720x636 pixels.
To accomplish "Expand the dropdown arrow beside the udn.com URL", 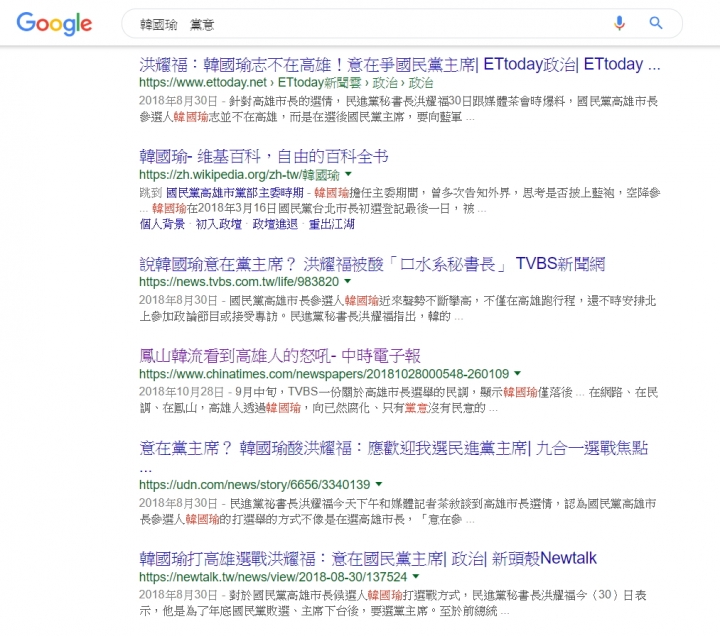I will tap(379, 484).
